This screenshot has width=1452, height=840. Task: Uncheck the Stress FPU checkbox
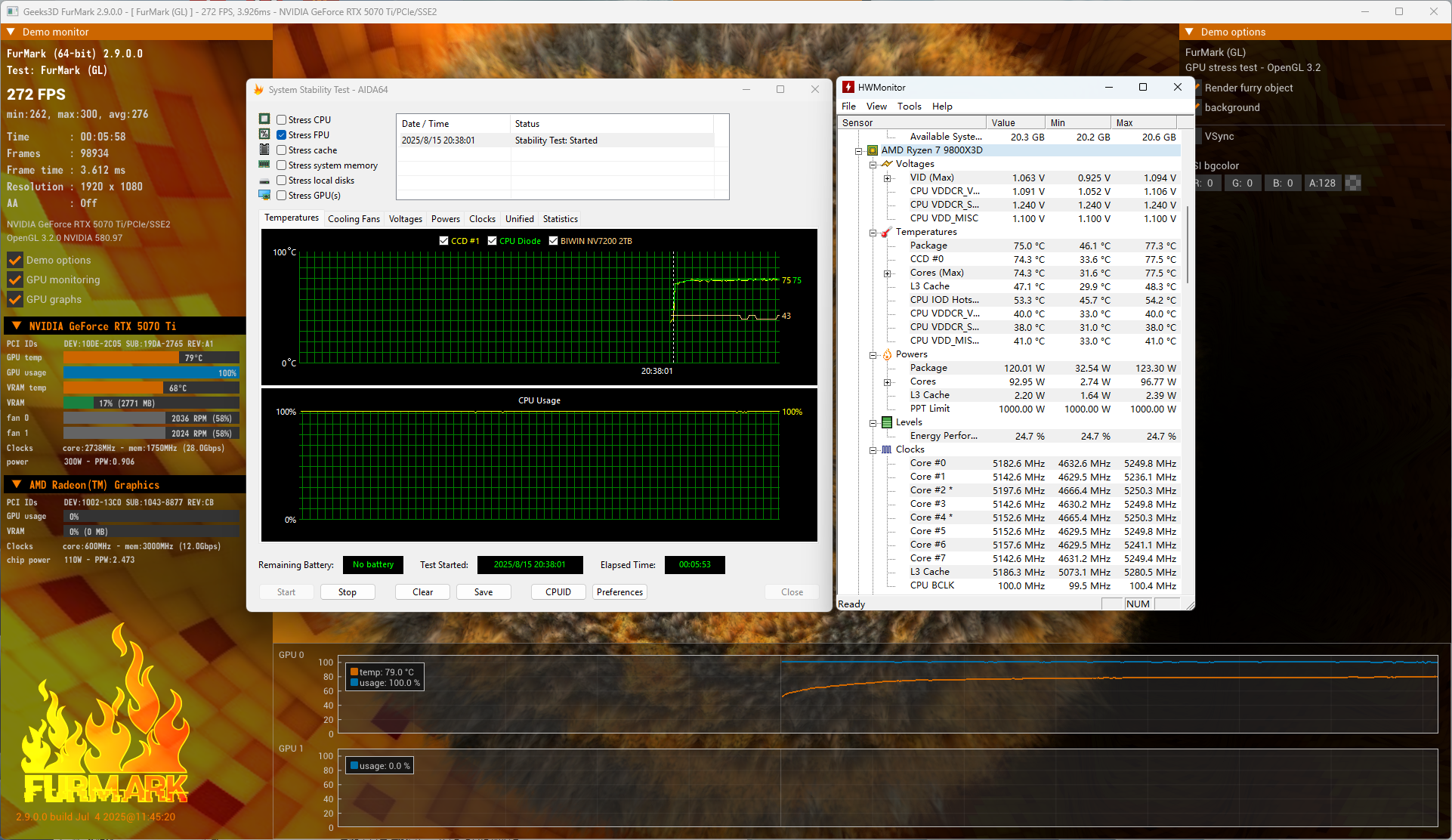coord(281,135)
